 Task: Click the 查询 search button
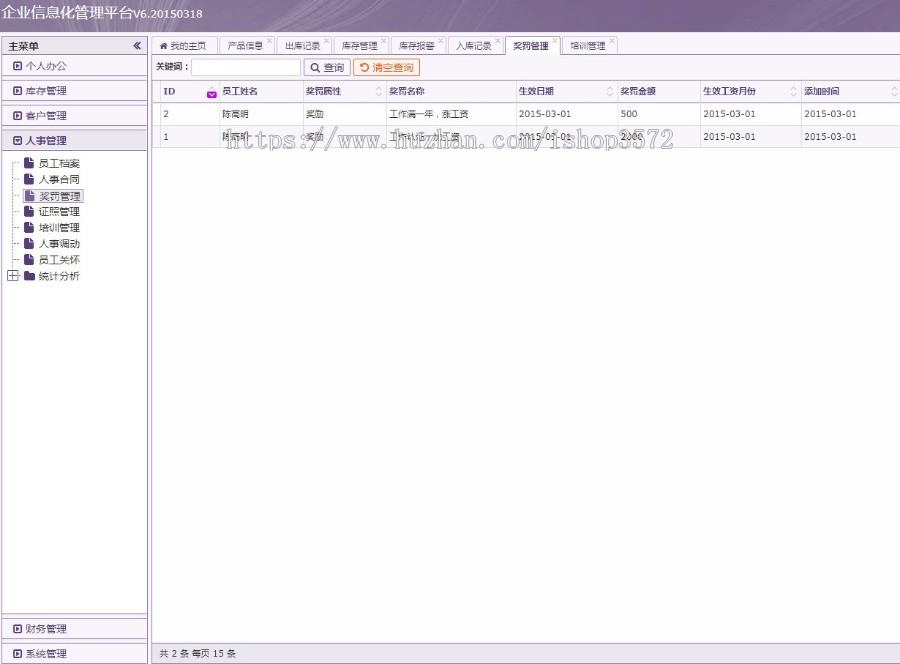(x=325, y=68)
